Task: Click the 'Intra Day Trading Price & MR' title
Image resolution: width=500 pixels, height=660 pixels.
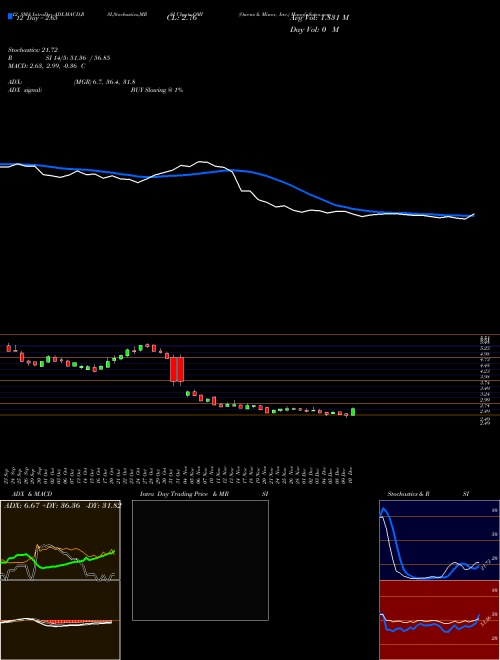Action: point(184,494)
